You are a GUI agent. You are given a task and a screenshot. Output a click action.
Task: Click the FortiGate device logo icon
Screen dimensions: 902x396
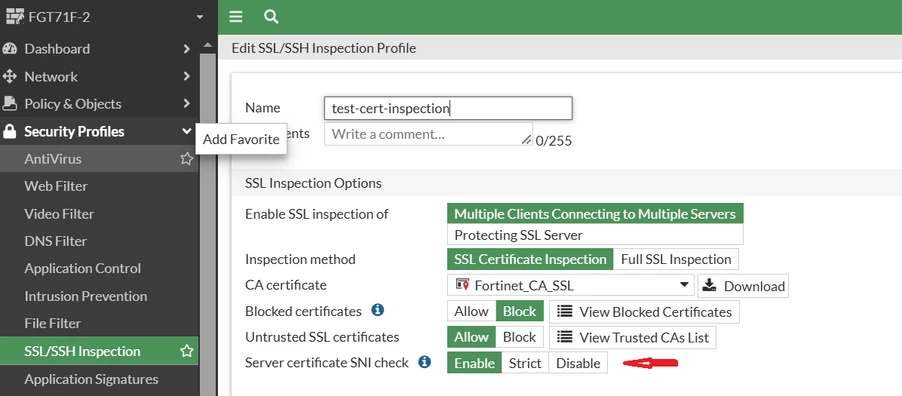(15, 17)
